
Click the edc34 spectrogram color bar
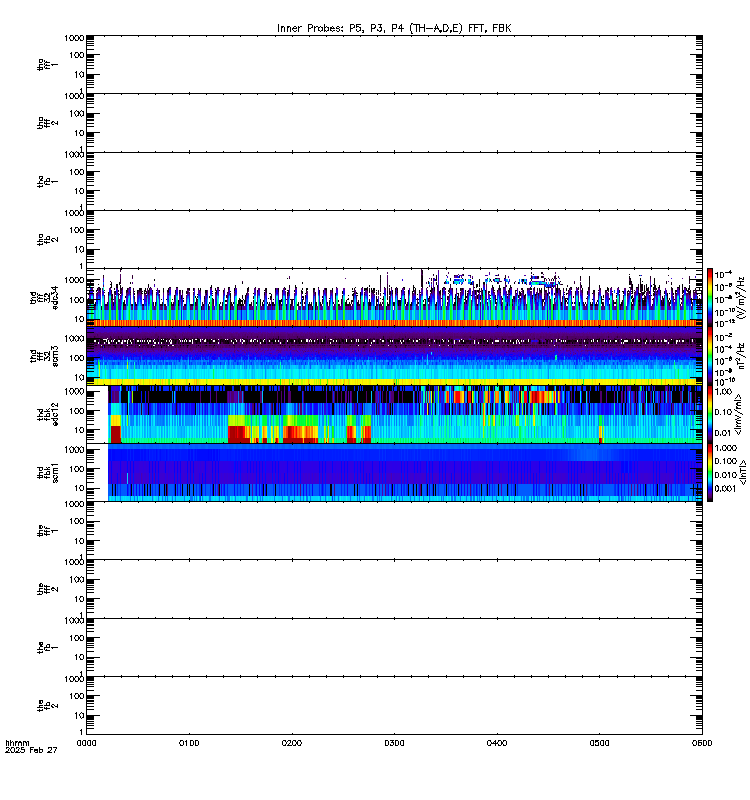[710, 297]
